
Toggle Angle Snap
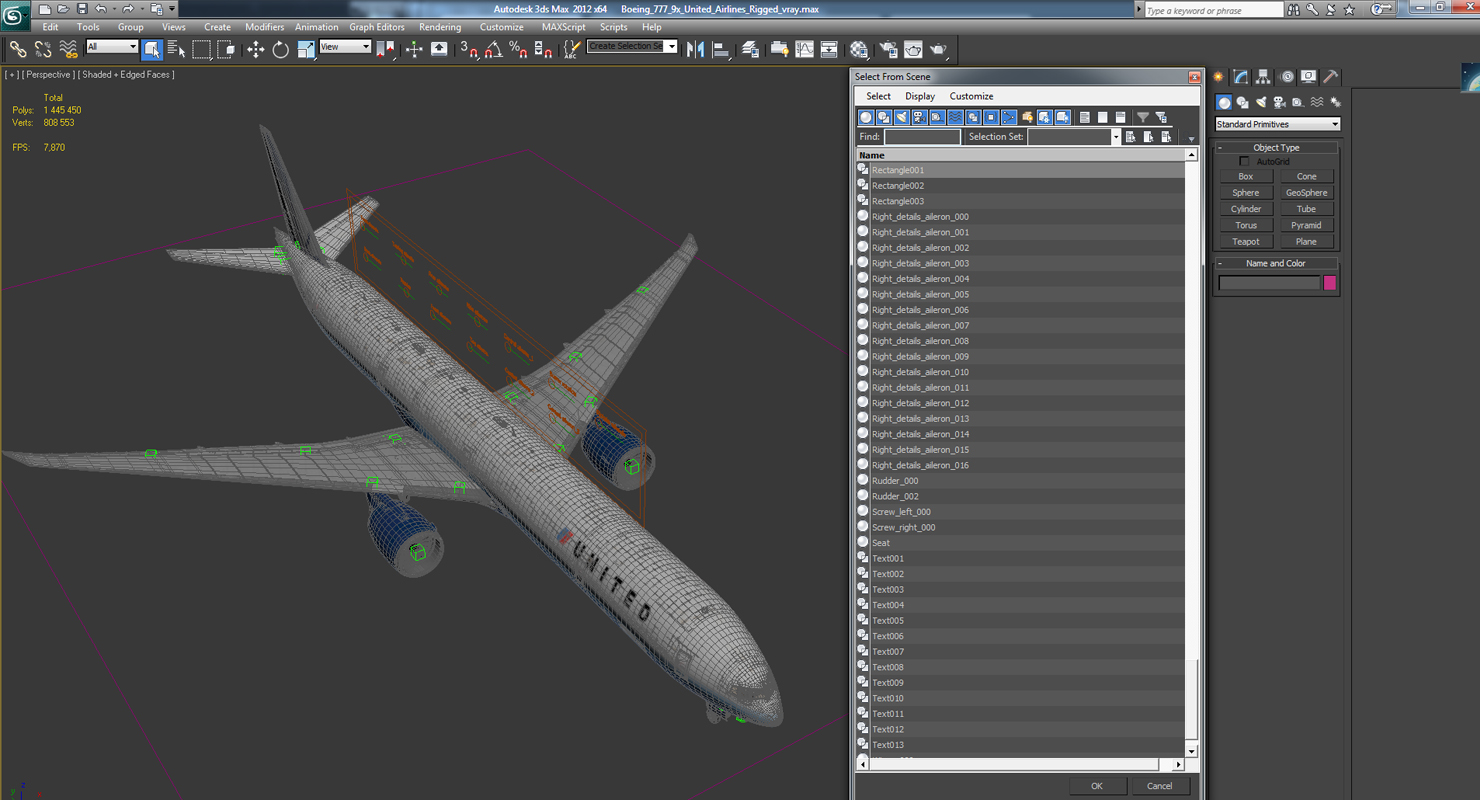pos(494,49)
